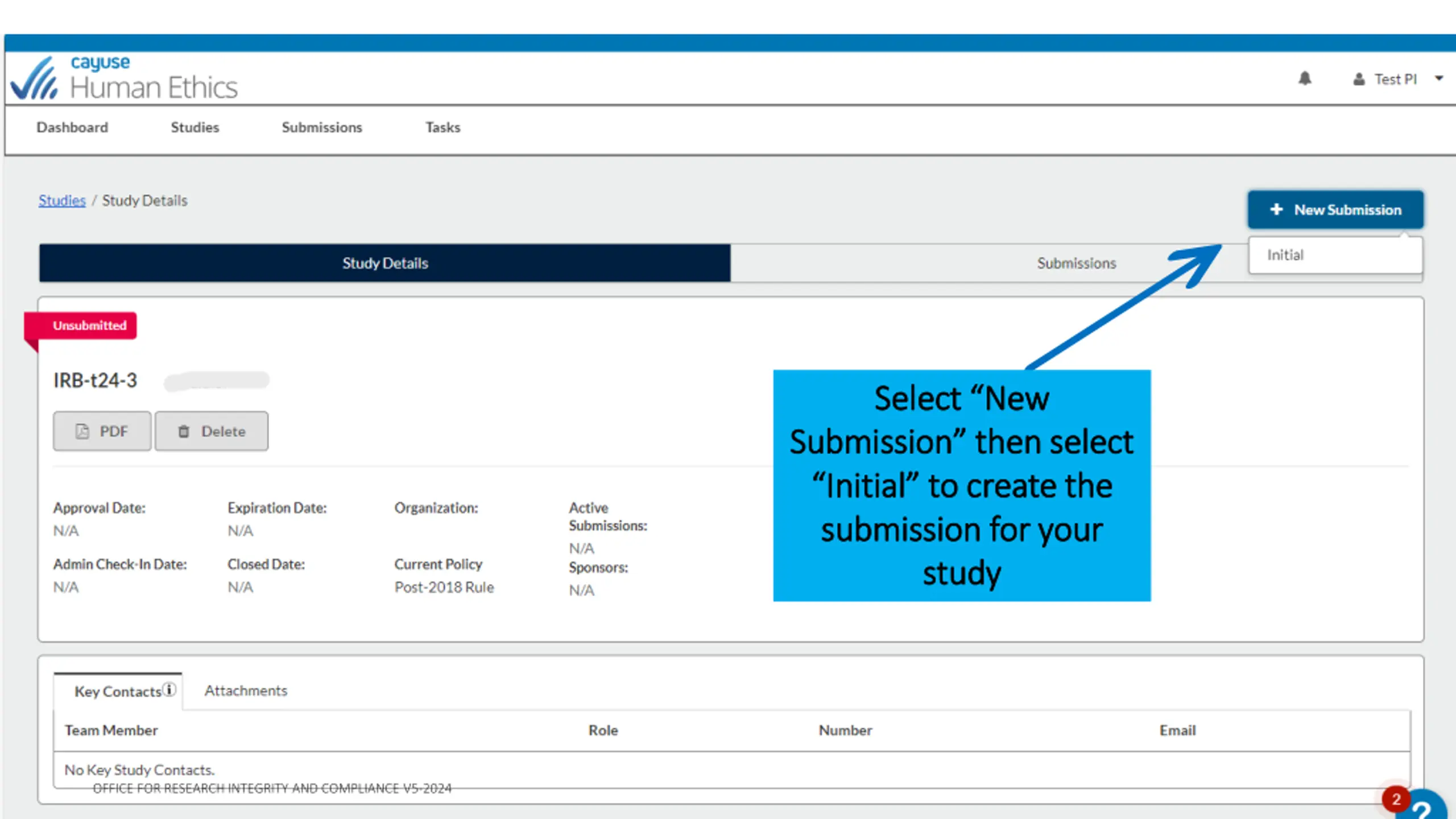The width and height of the screenshot is (1456, 819).
Task: Click the user profile icon beside Test PI
Action: click(x=1359, y=79)
